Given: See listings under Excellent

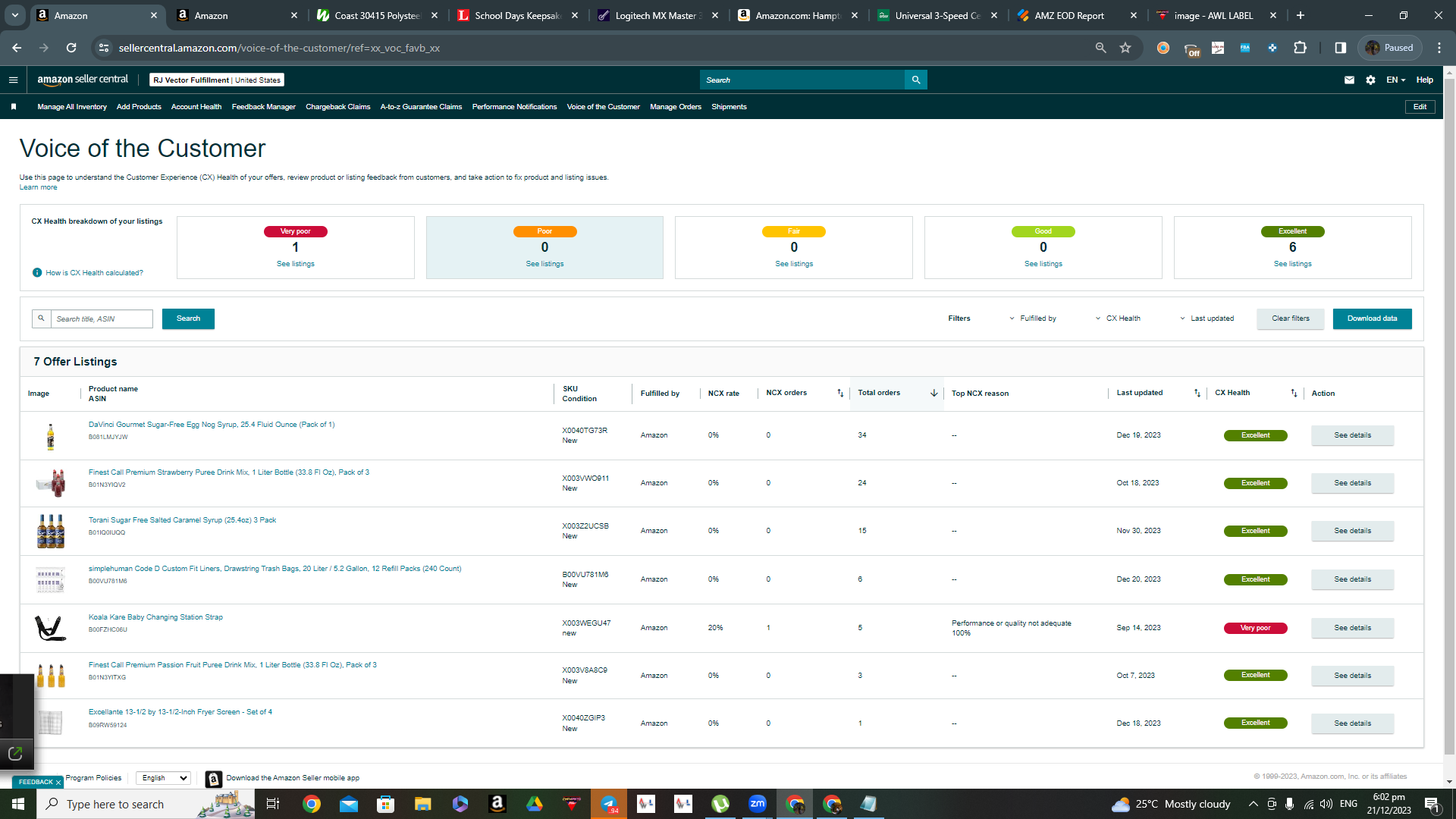Looking at the screenshot, I should pyautogui.click(x=1292, y=264).
